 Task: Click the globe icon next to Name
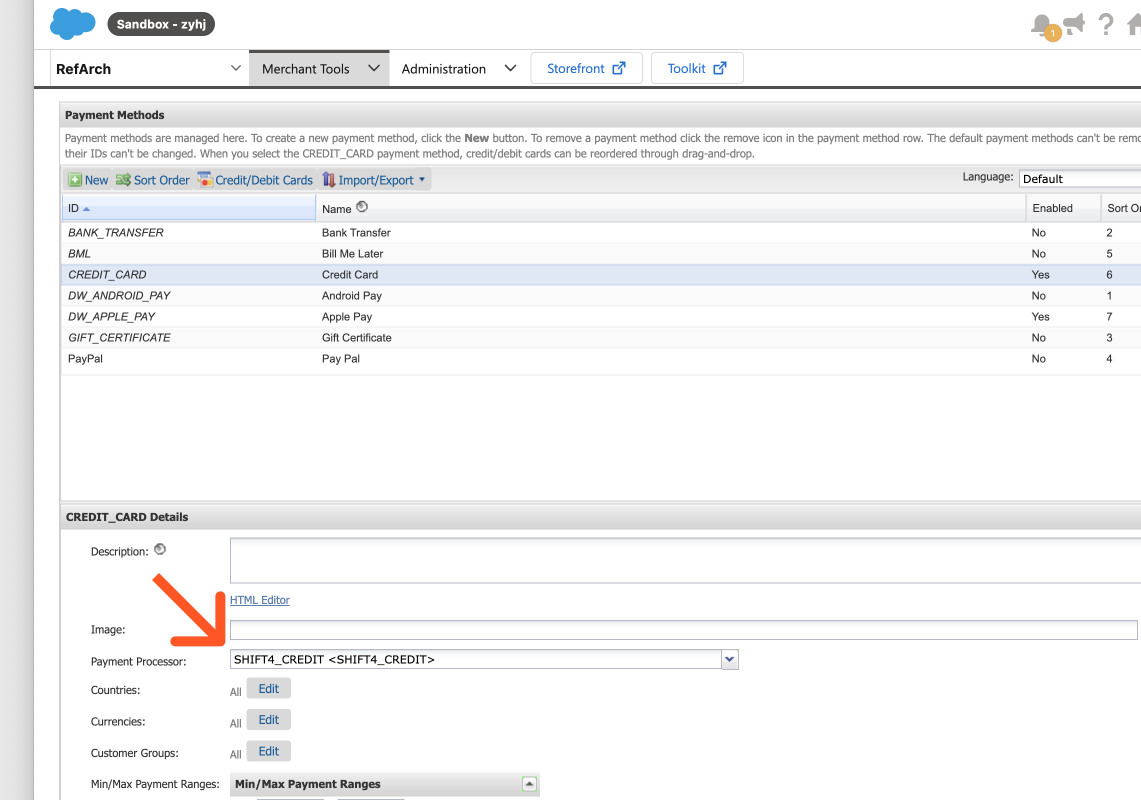[362, 207]
